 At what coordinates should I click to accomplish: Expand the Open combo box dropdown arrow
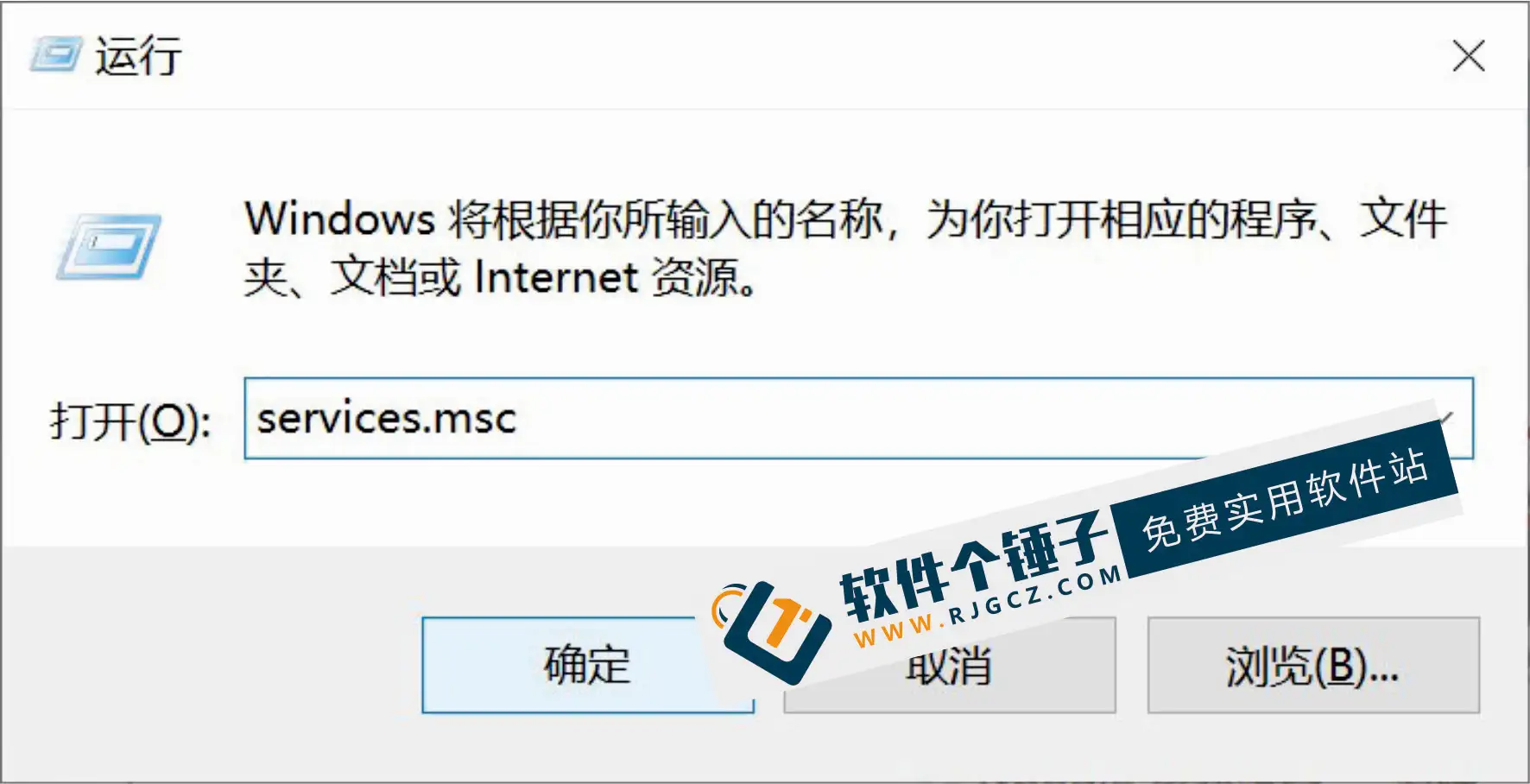(x=1447, y=418)
